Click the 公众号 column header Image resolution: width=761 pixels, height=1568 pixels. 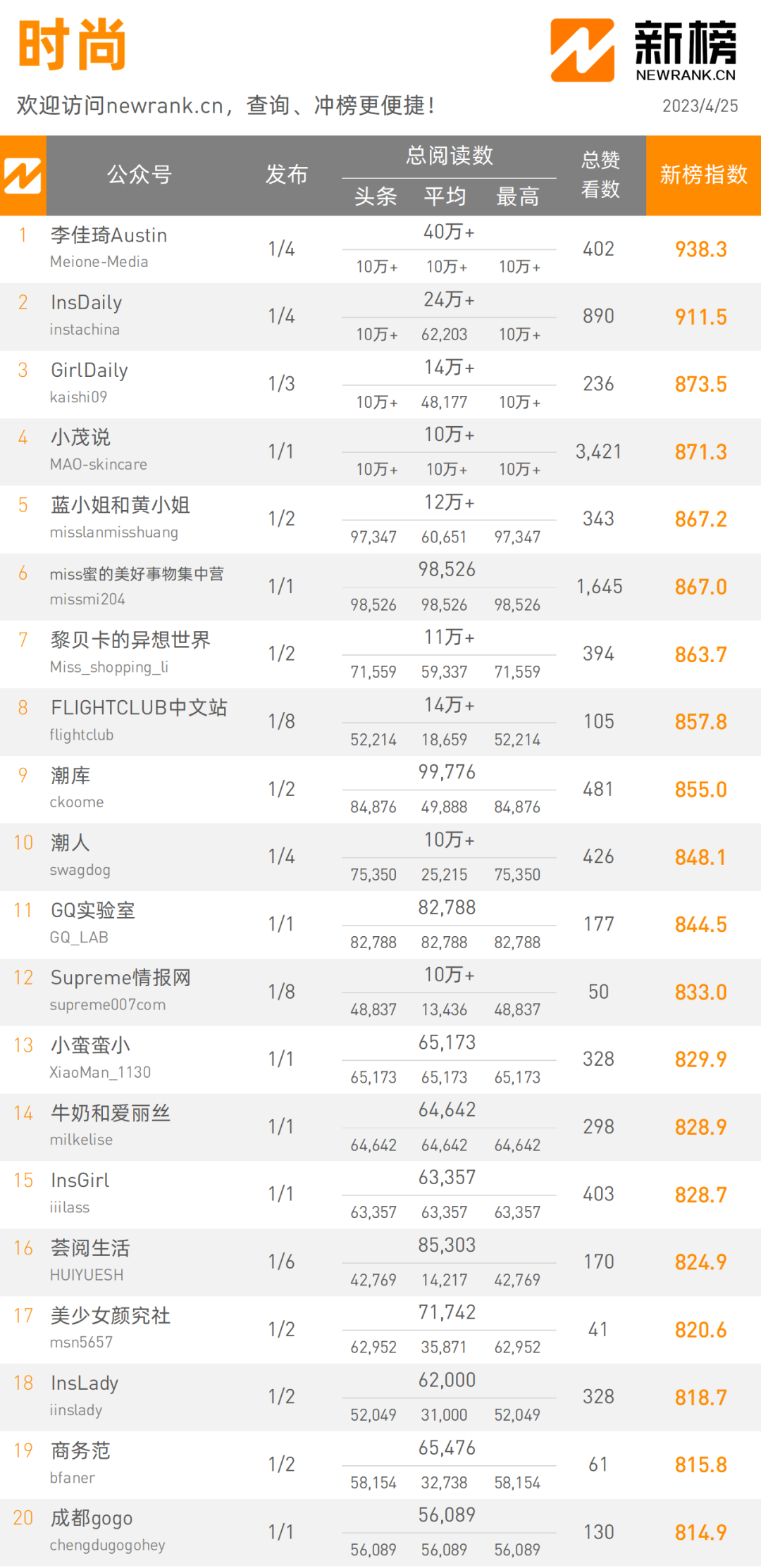tap(140, 174)
